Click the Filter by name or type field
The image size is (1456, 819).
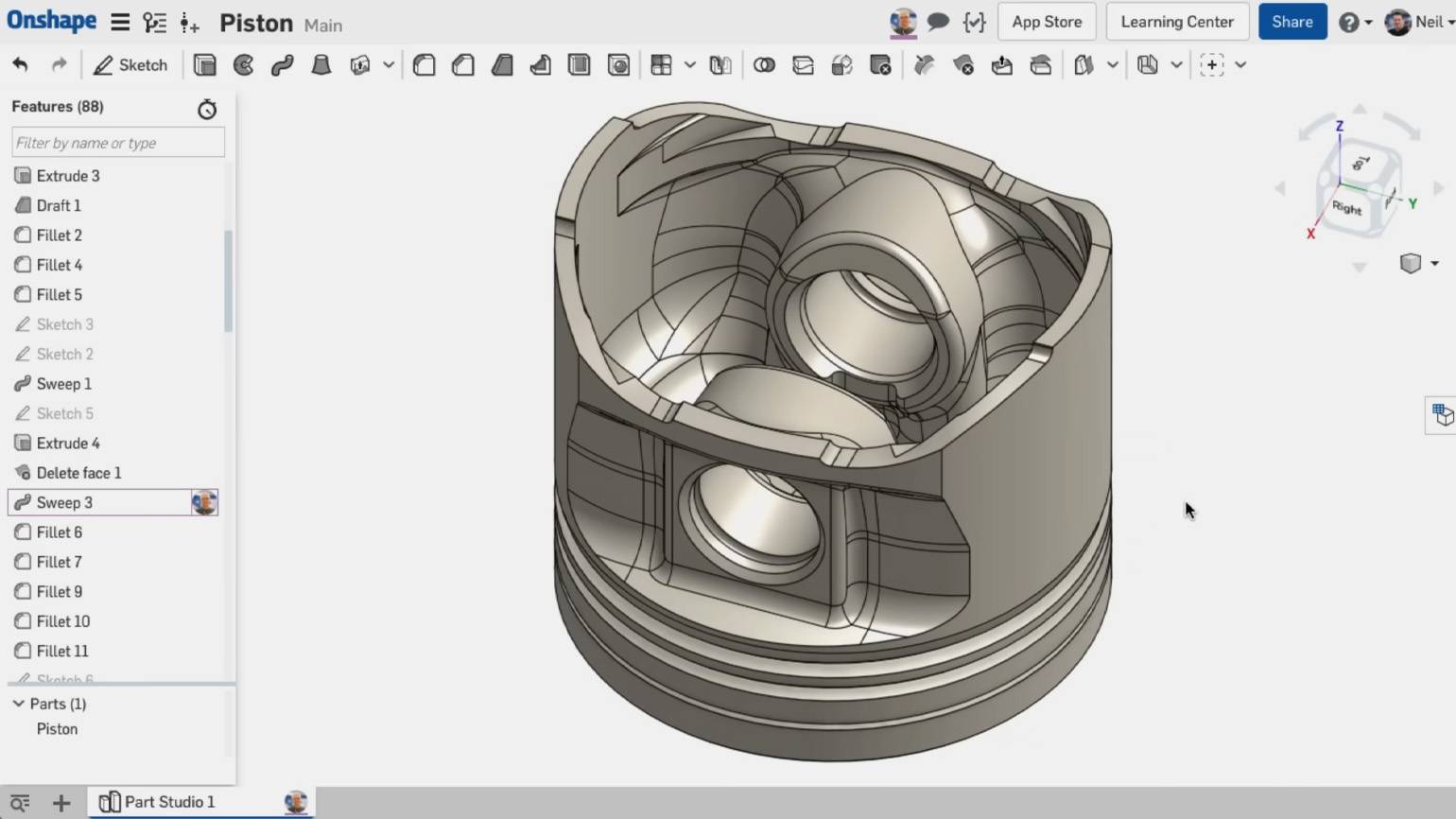(x=118, y=143)
